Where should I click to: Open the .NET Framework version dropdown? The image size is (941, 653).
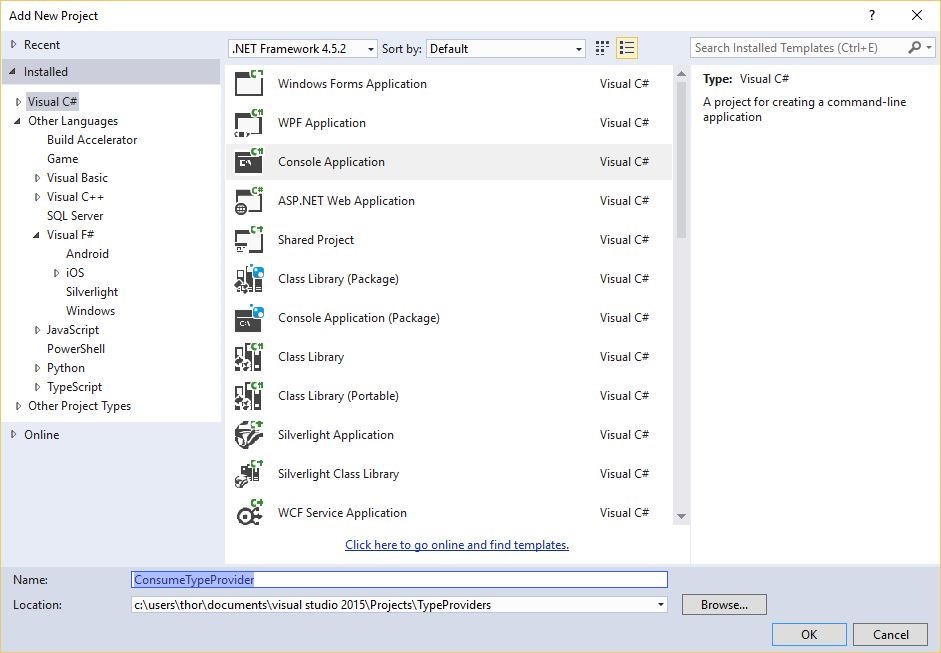tap(303, 49)
